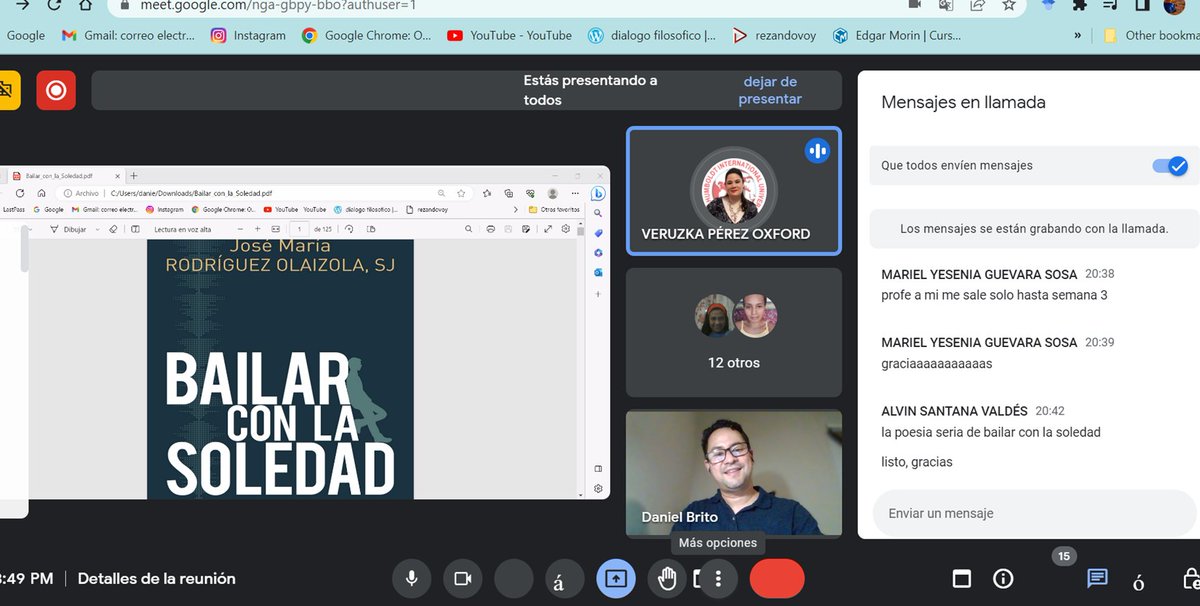The image size is (1200, 606).
Task: Click the Daniel Brito video tile
Action: click(x=734, y=474)
